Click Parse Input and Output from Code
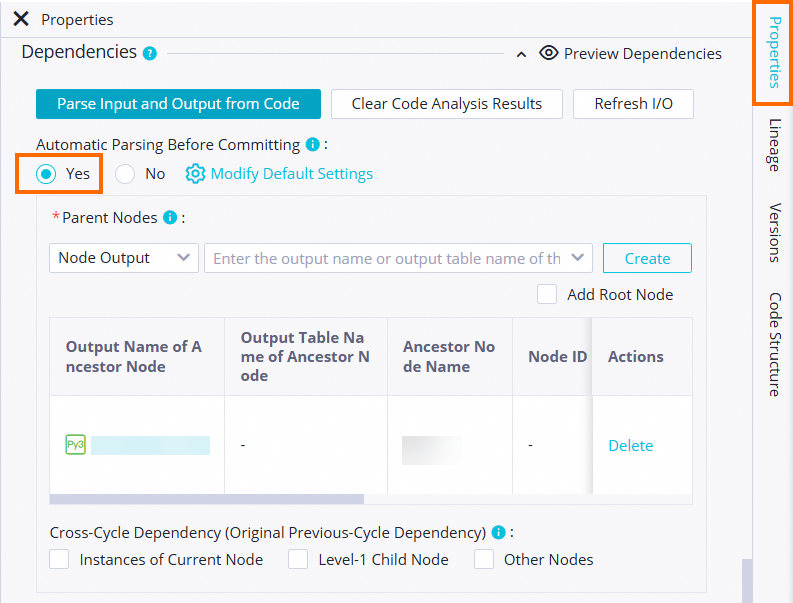This screenshot has height=603, width=793. tap(178, 104)
